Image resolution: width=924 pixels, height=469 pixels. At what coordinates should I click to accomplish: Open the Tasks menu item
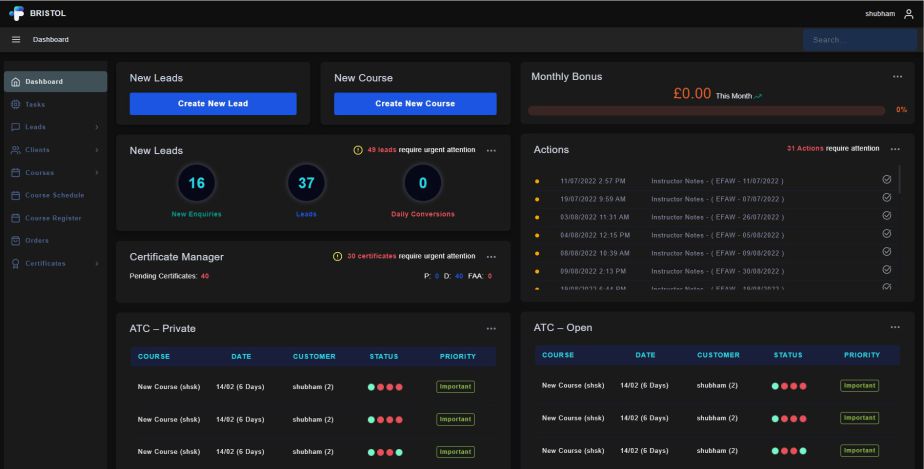[x=55, y=104]
